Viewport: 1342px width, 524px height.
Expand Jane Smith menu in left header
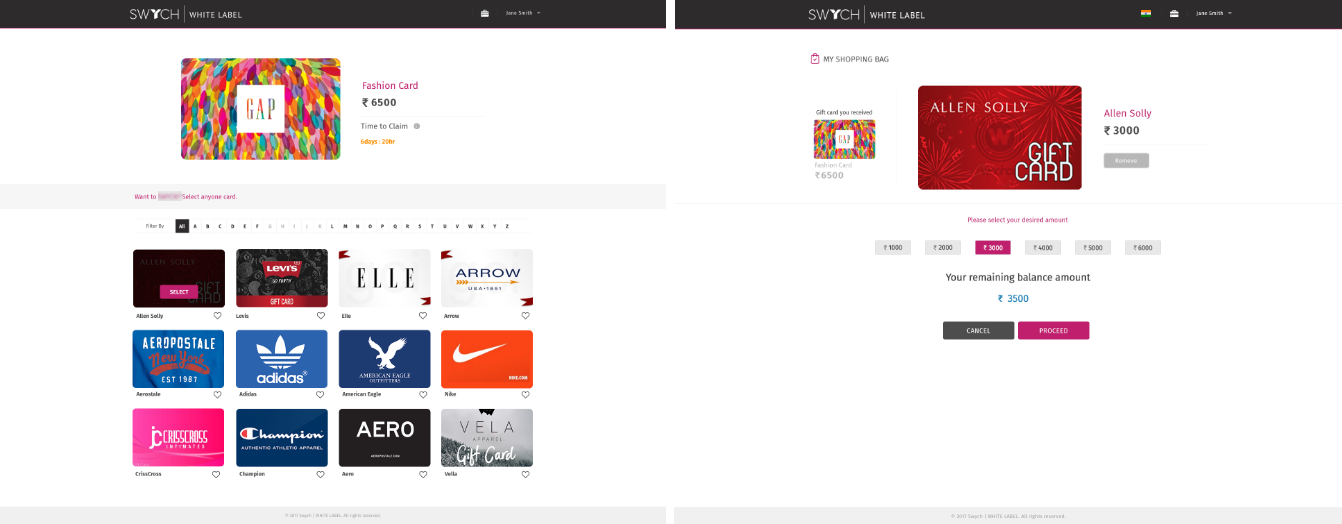click(523, 13)
